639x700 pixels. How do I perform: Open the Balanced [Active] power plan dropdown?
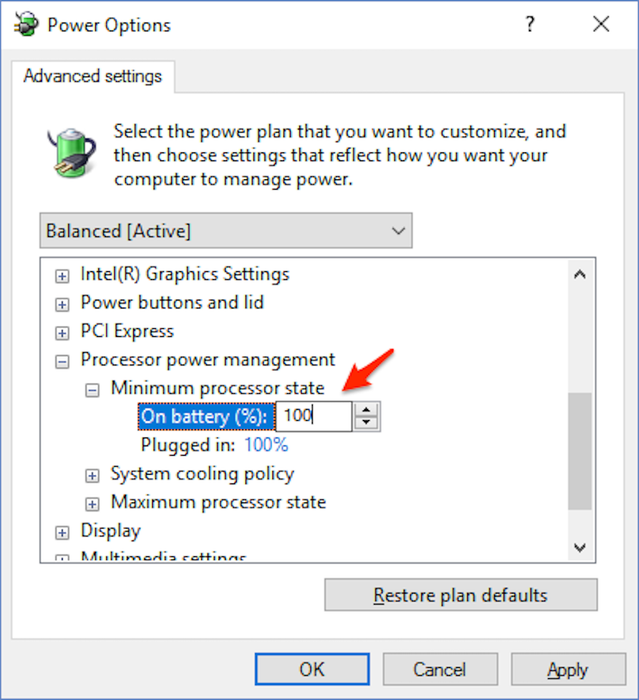pyautogui.click(x=226, y=231)
